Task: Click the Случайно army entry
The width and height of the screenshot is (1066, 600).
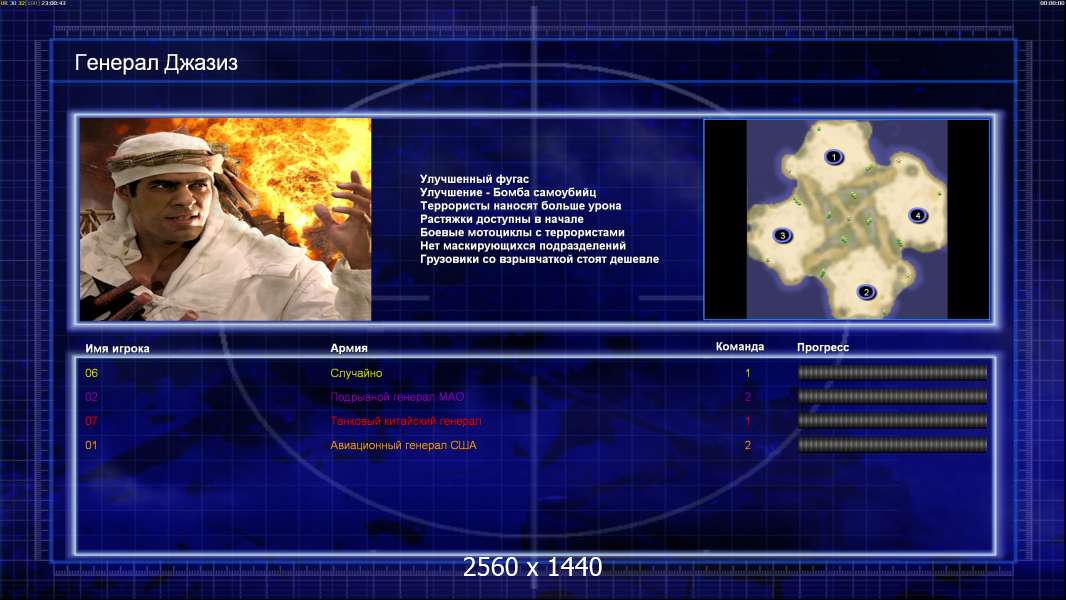Action: coord(356,373)
